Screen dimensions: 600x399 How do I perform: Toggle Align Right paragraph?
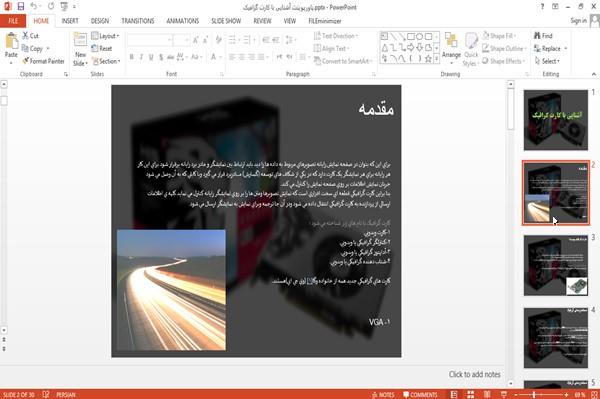click(x=251, y=57)
